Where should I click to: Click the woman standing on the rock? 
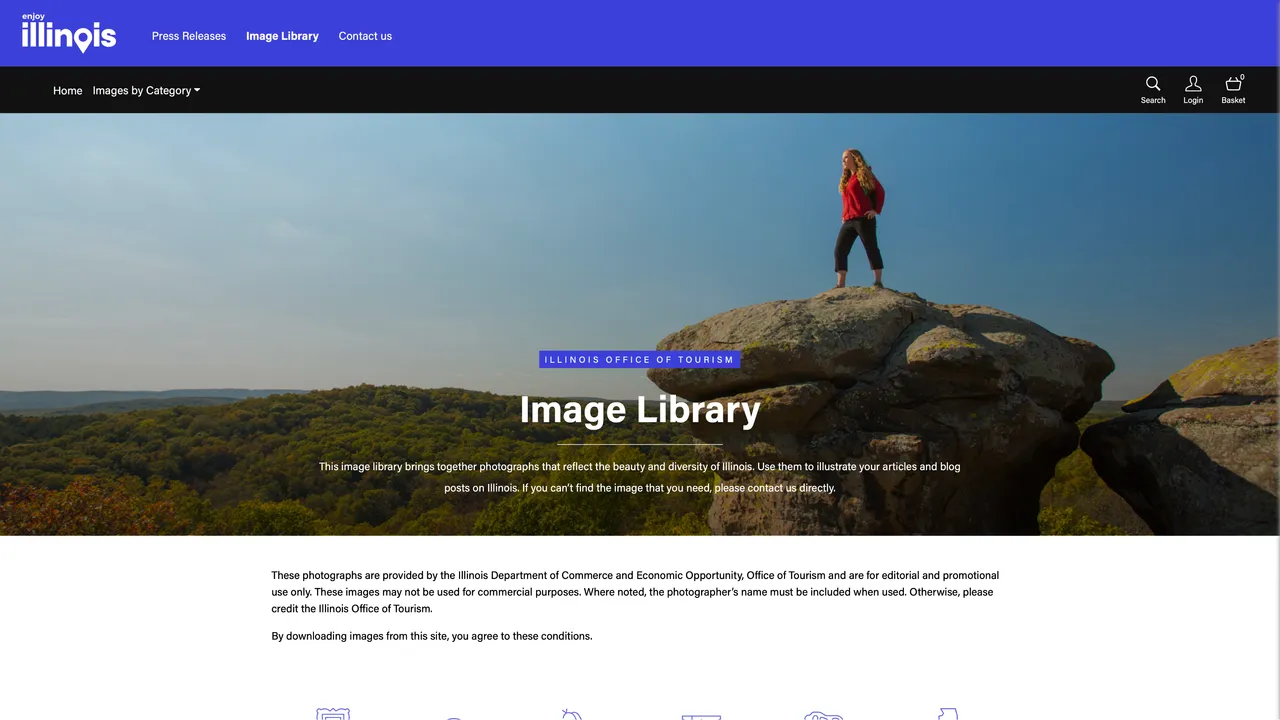click(x=860, y=219)
